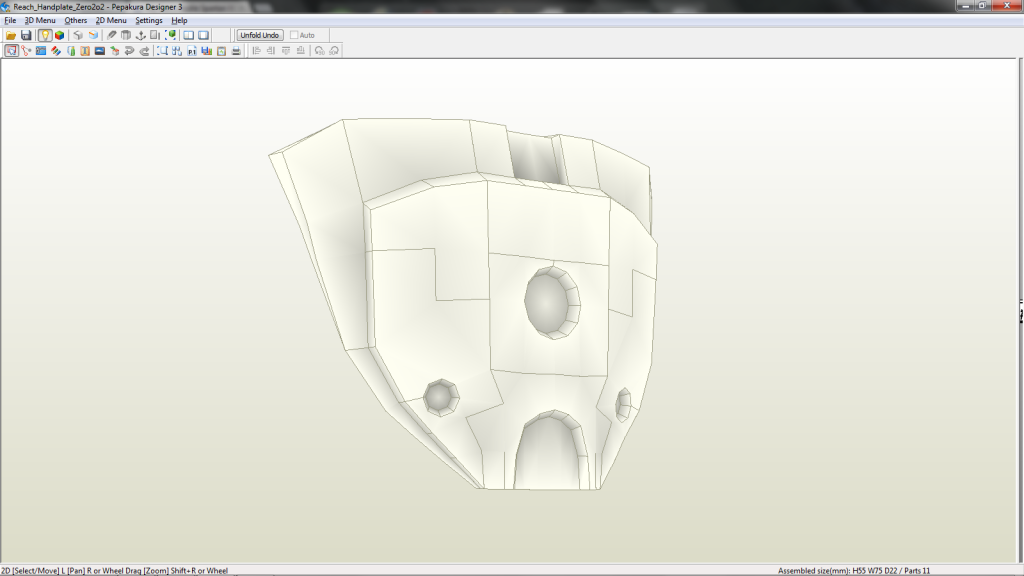Click the Save floppy disk icon
Viewport: 1024px width, 576px height.
[x=26, y=35]
